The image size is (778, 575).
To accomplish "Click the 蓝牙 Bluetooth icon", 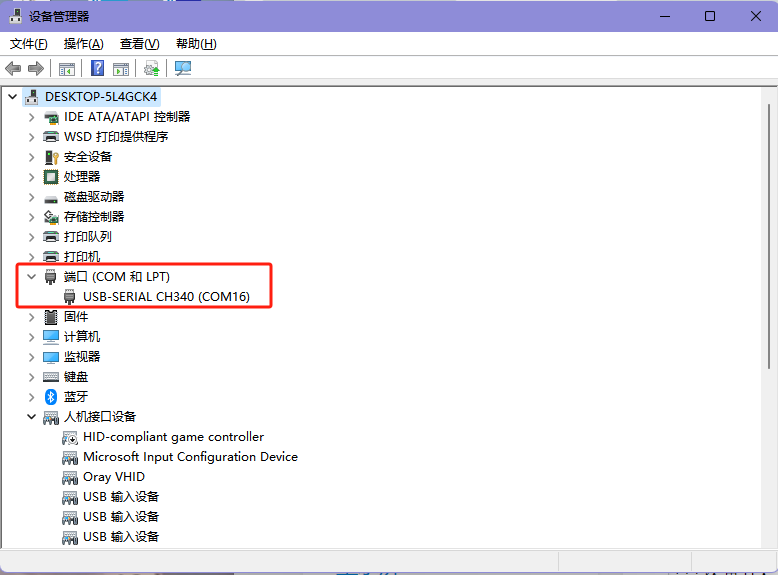I will coord(51,396).
